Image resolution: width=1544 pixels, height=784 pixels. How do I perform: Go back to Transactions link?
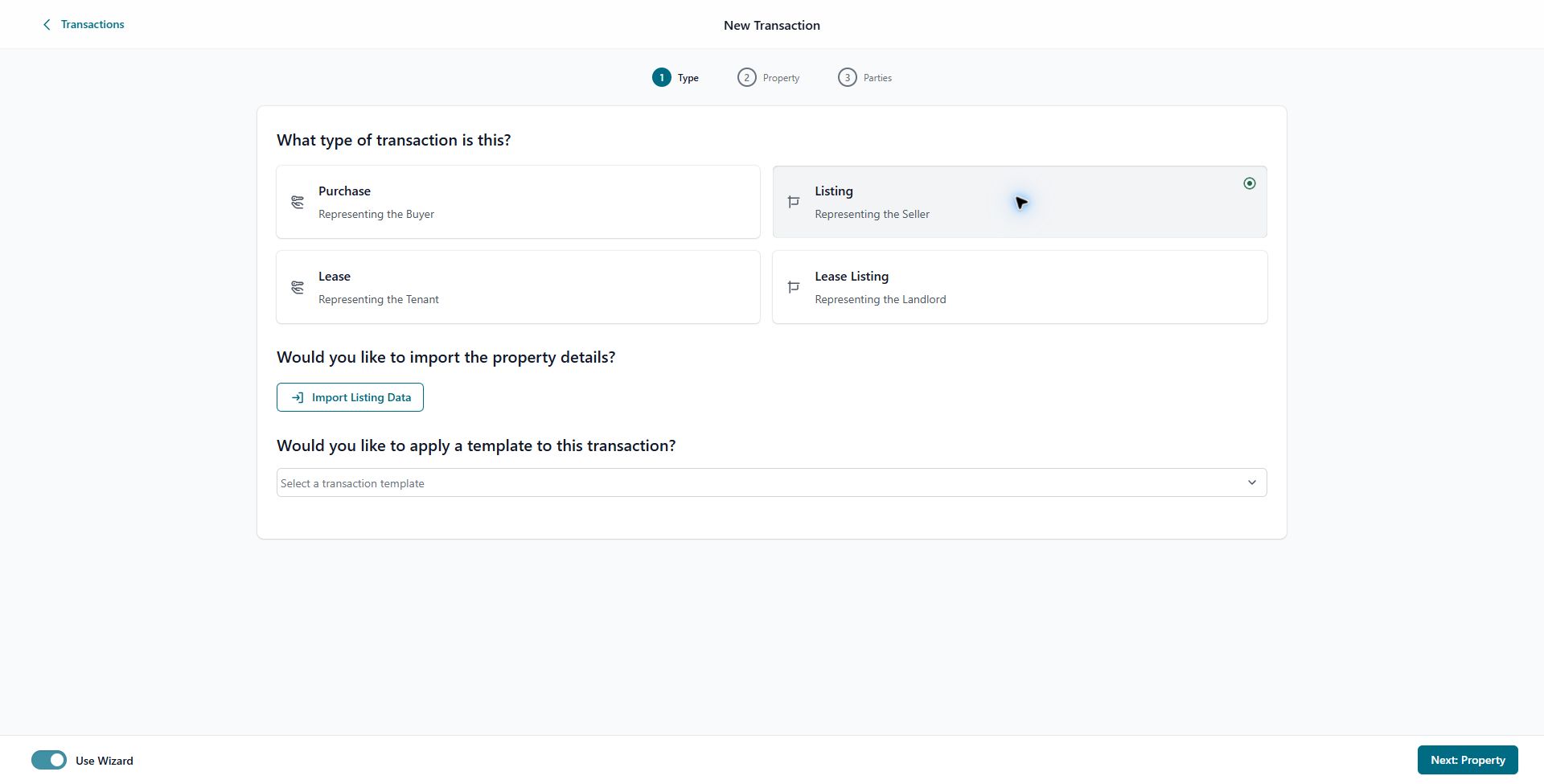click(92, 25)
